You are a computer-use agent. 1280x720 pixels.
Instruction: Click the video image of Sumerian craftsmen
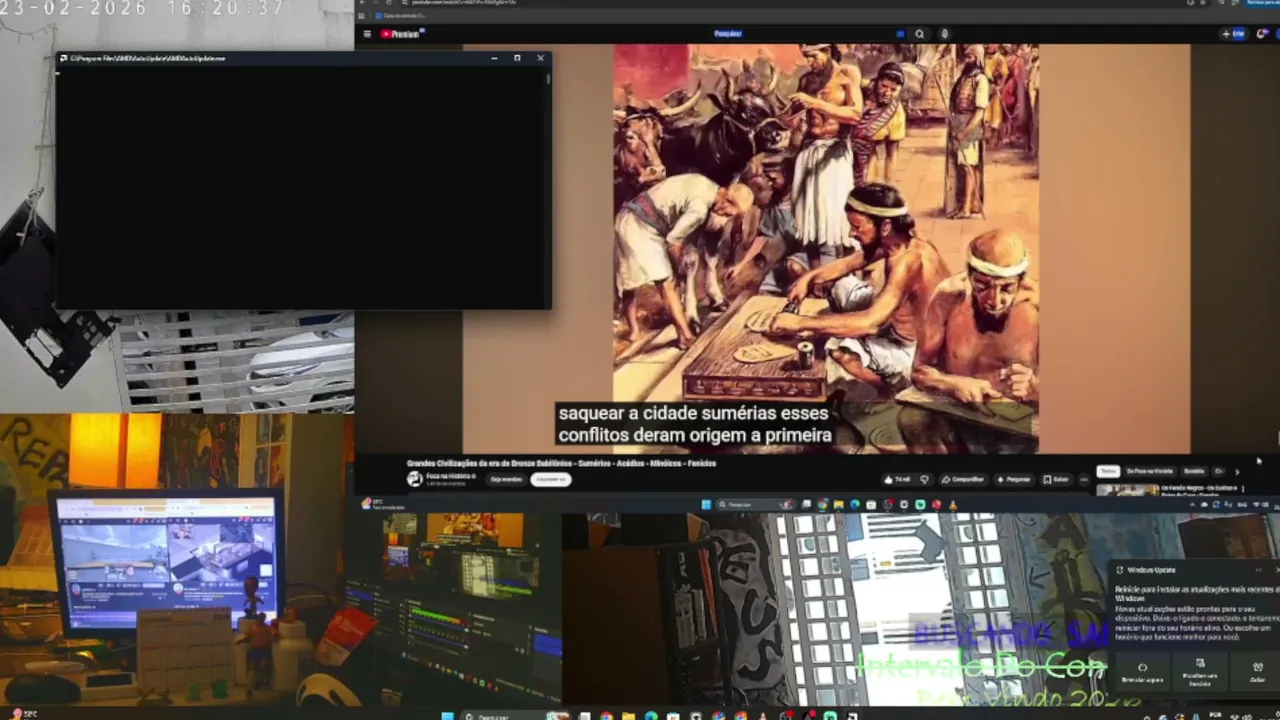click(x=826, y=248)
